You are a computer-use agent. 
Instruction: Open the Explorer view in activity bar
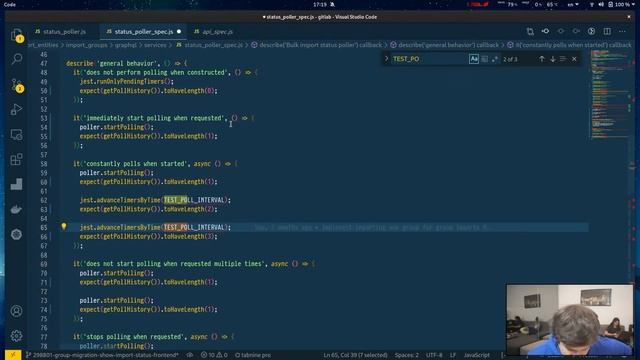[x=16, y=35]
